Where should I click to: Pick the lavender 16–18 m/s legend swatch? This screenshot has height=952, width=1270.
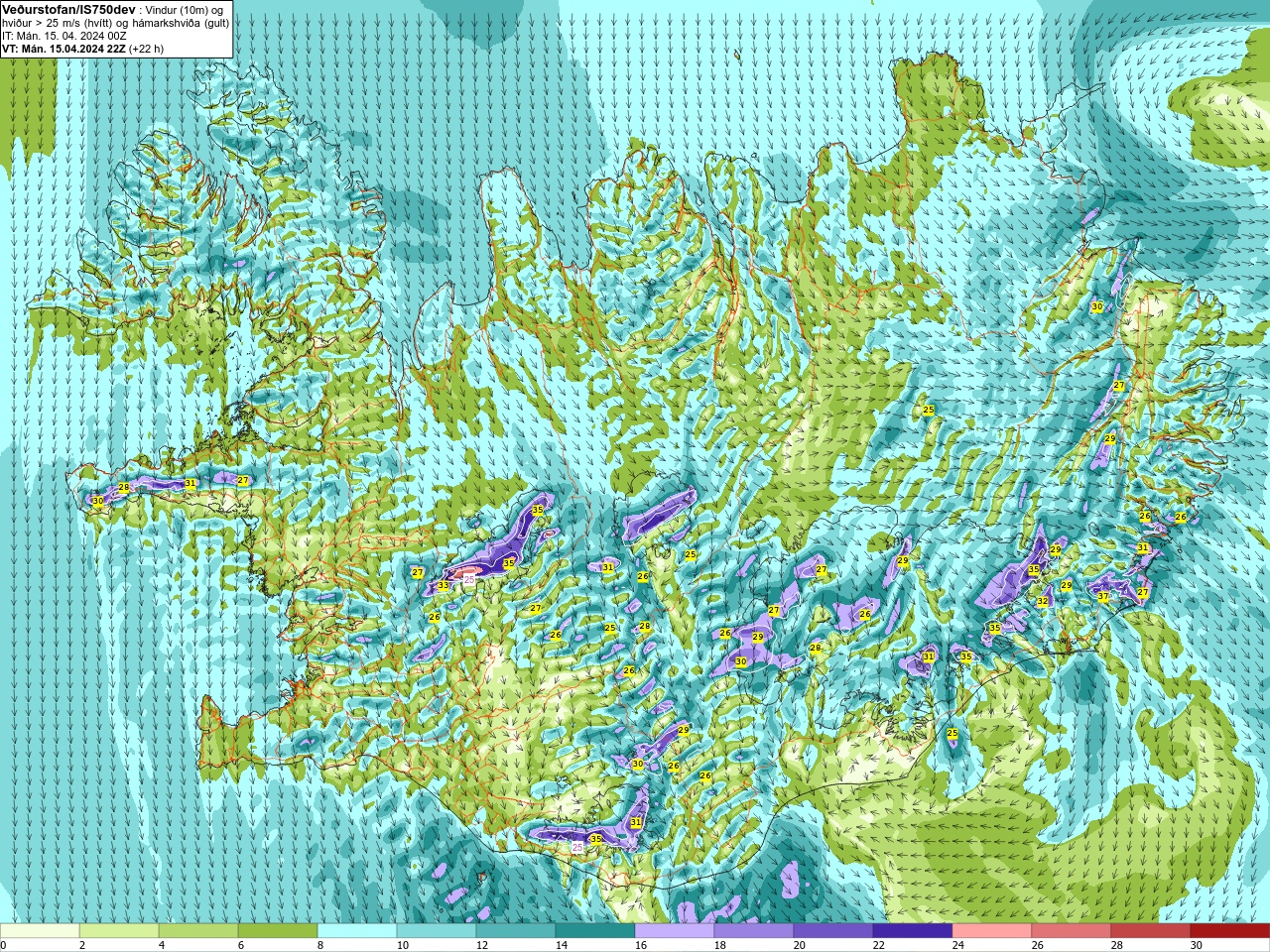675,931
